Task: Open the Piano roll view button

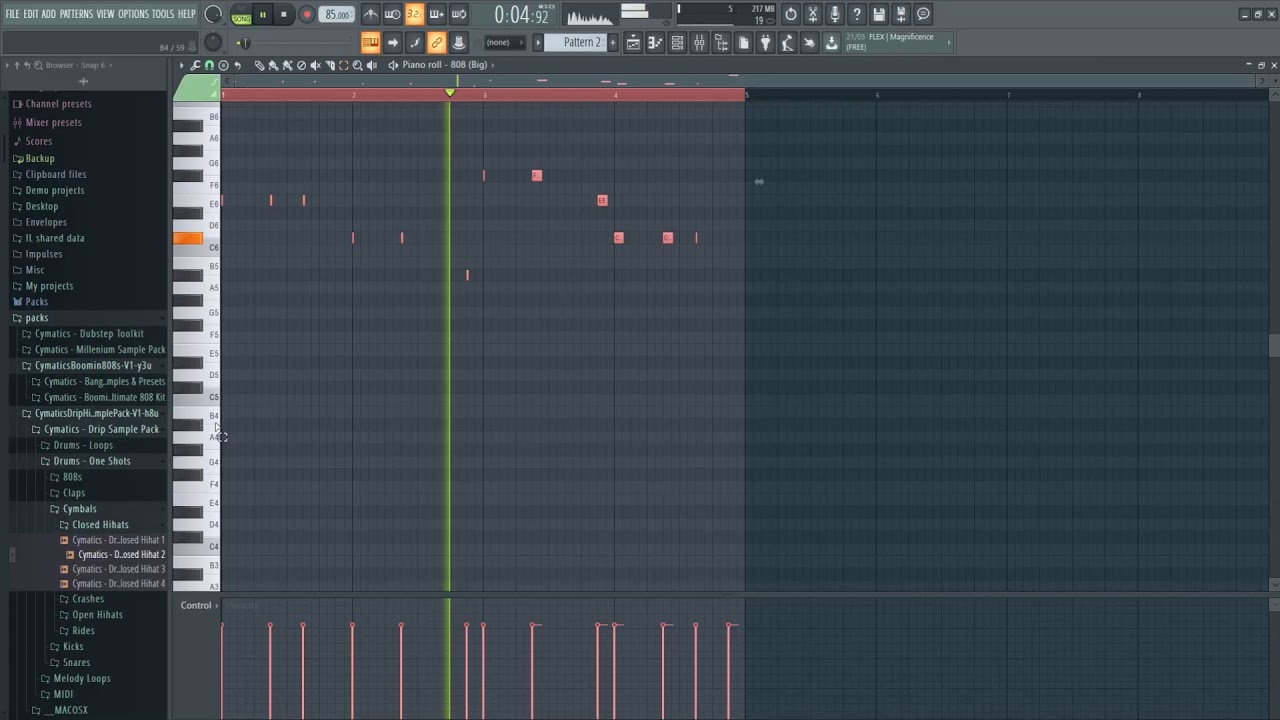Action: tap(655, 42)
